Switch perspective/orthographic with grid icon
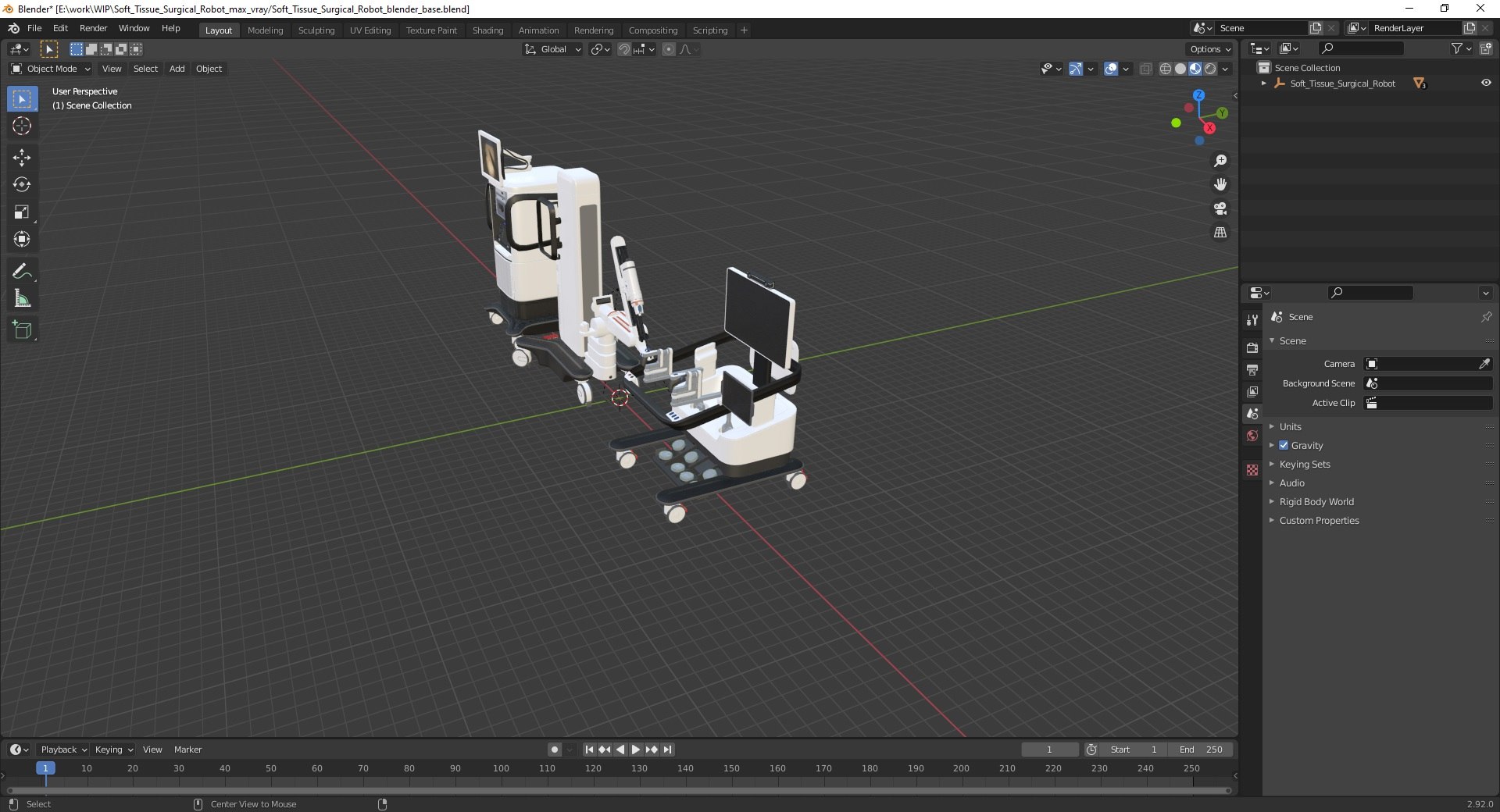This screenshot has width=1500, height=812. click(1220, 233)
